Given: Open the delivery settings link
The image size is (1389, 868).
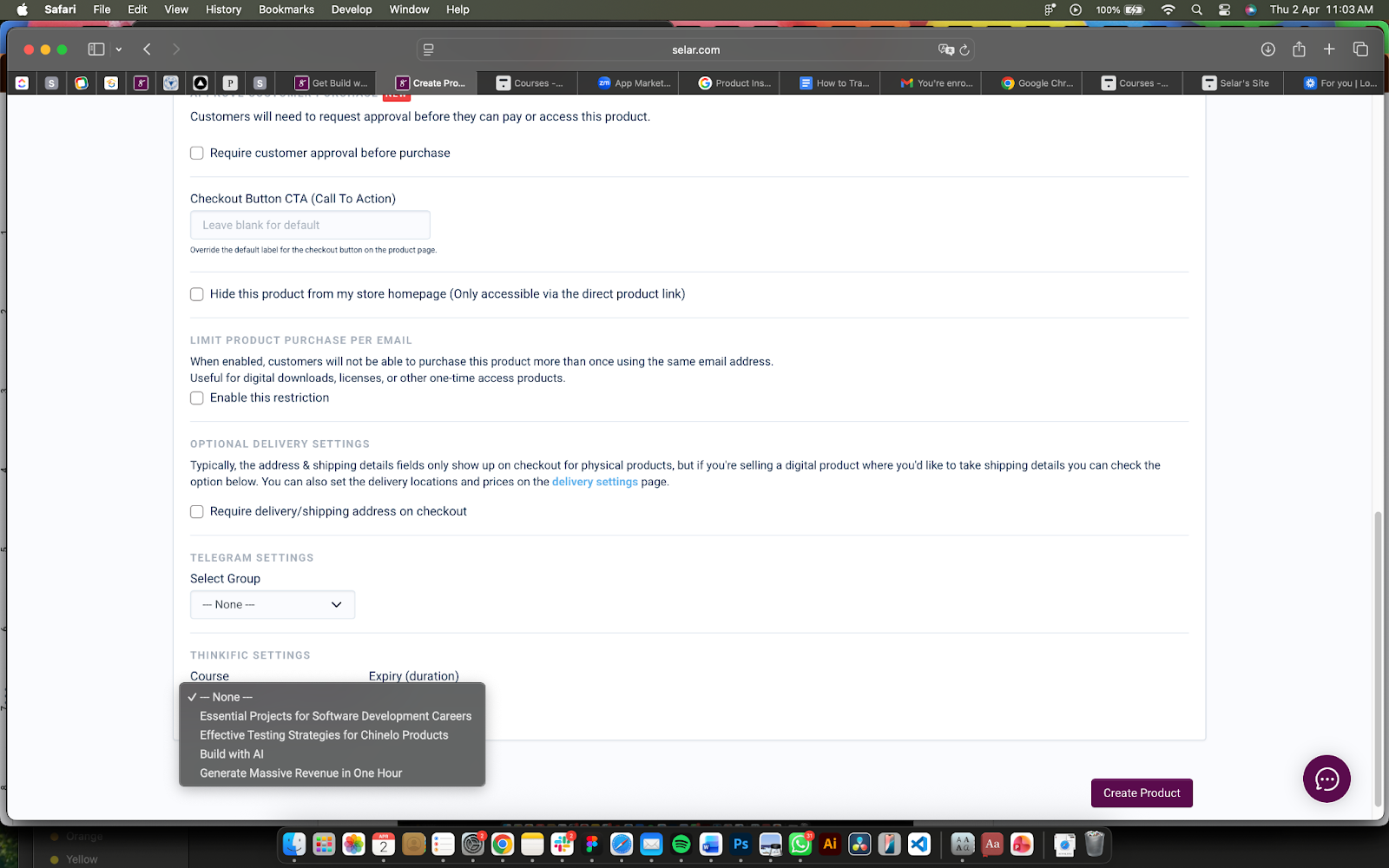Looking at the screenshot, I should click(x=595, y=482).
